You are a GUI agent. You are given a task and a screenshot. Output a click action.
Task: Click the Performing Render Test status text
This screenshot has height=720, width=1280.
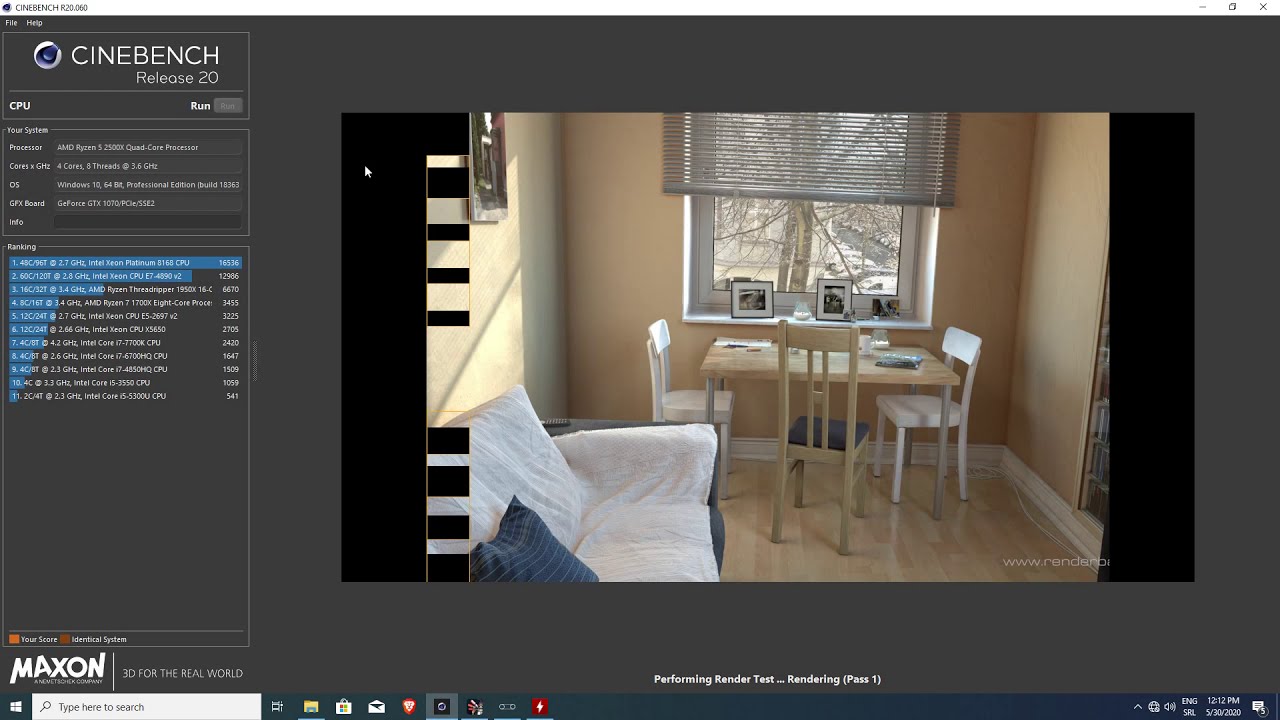pos(767,679)
